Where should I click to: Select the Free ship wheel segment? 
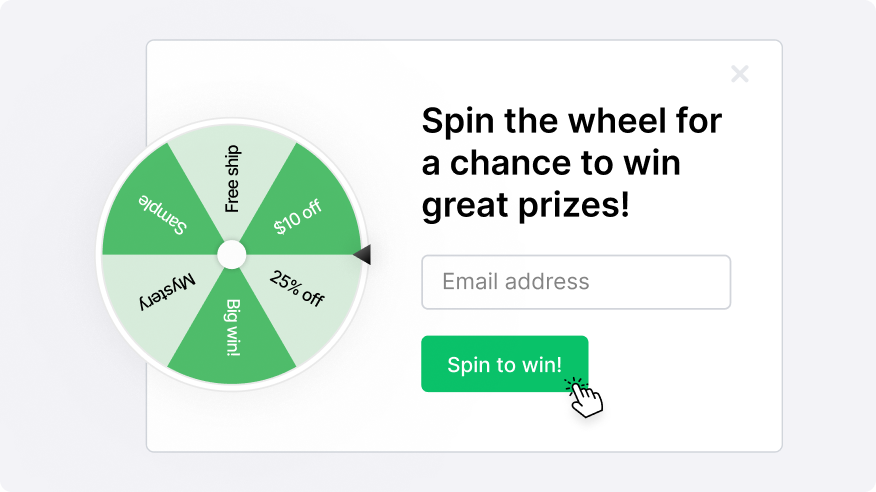click(231, 179)
